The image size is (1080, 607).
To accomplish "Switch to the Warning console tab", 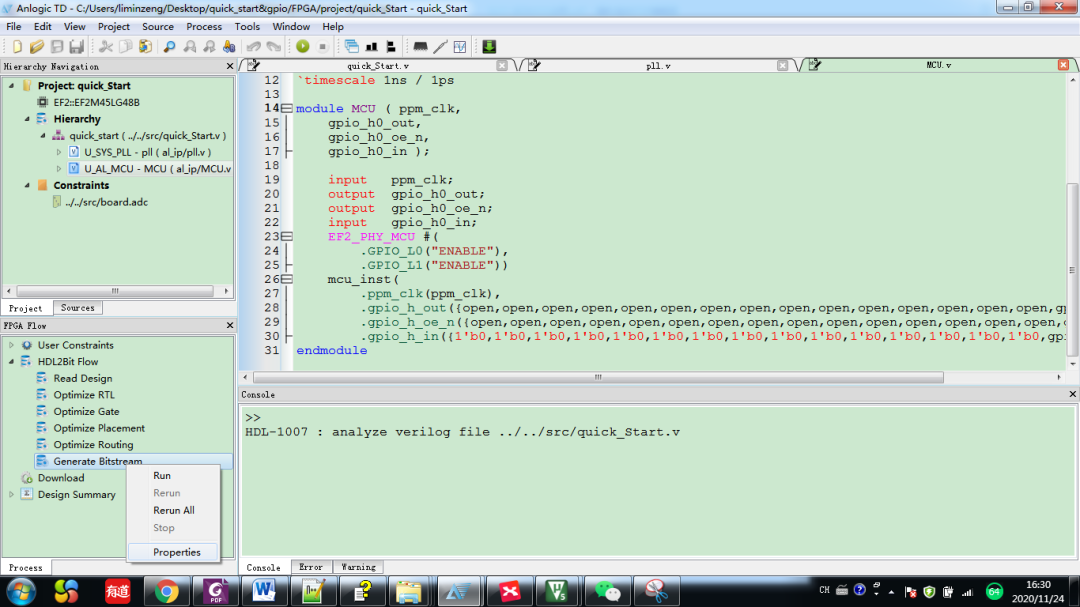I will [x=358, y=567].
